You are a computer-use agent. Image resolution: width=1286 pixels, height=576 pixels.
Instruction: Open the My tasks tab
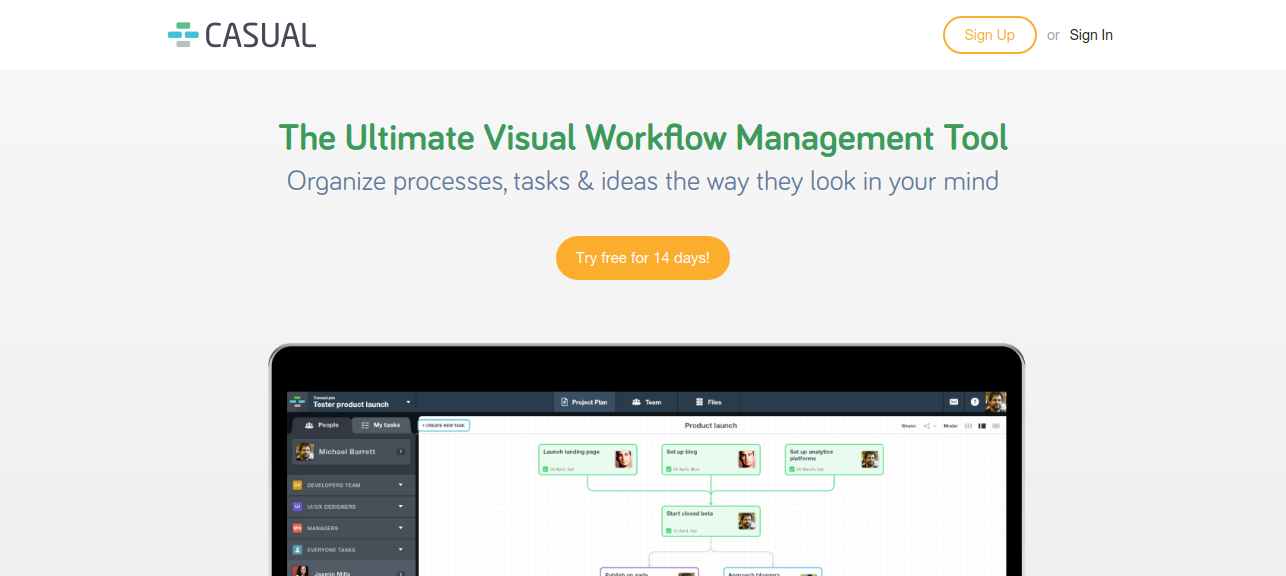380,425
